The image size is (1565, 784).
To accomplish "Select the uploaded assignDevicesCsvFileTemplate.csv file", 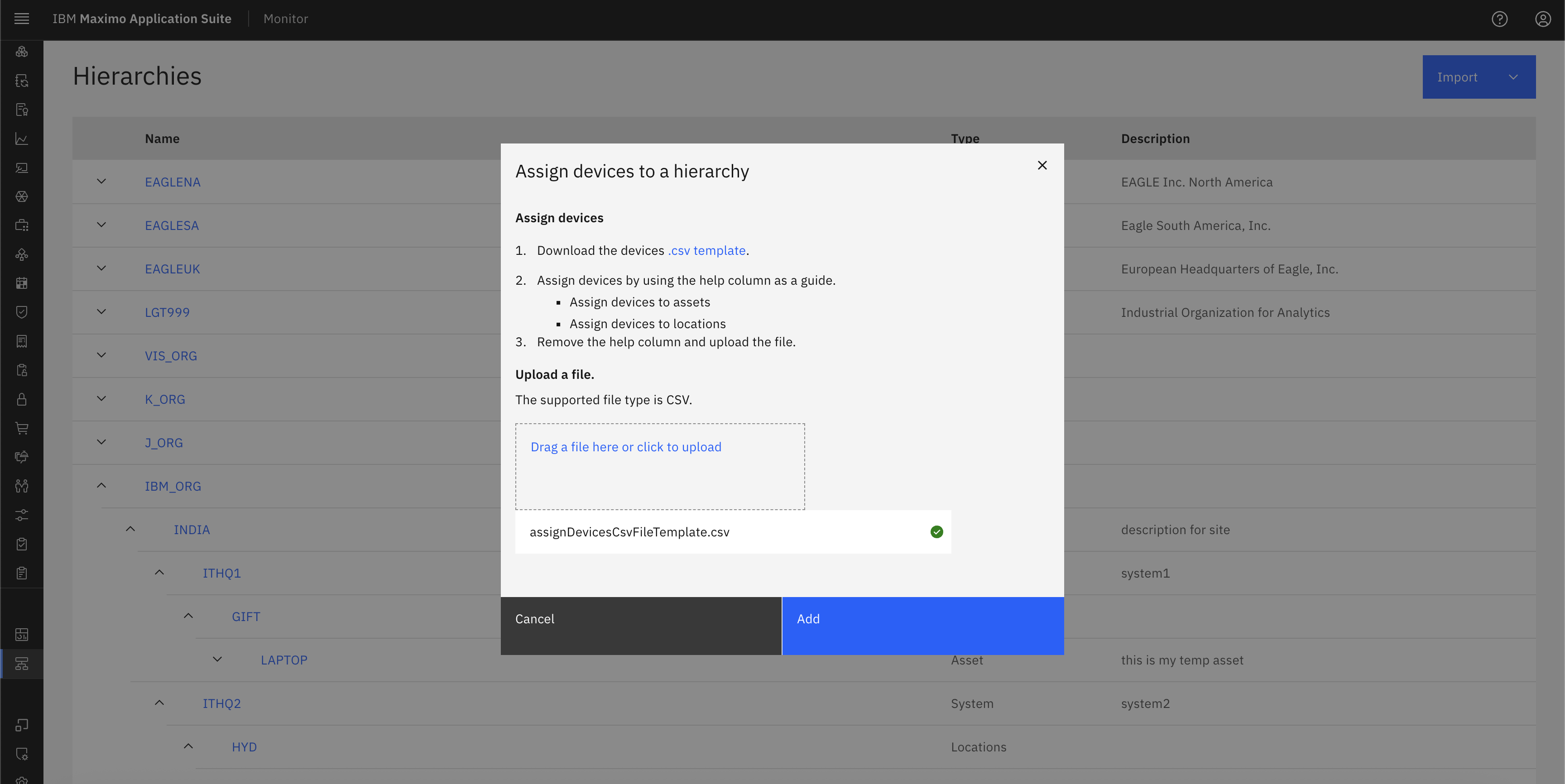I will click(733, 532).
